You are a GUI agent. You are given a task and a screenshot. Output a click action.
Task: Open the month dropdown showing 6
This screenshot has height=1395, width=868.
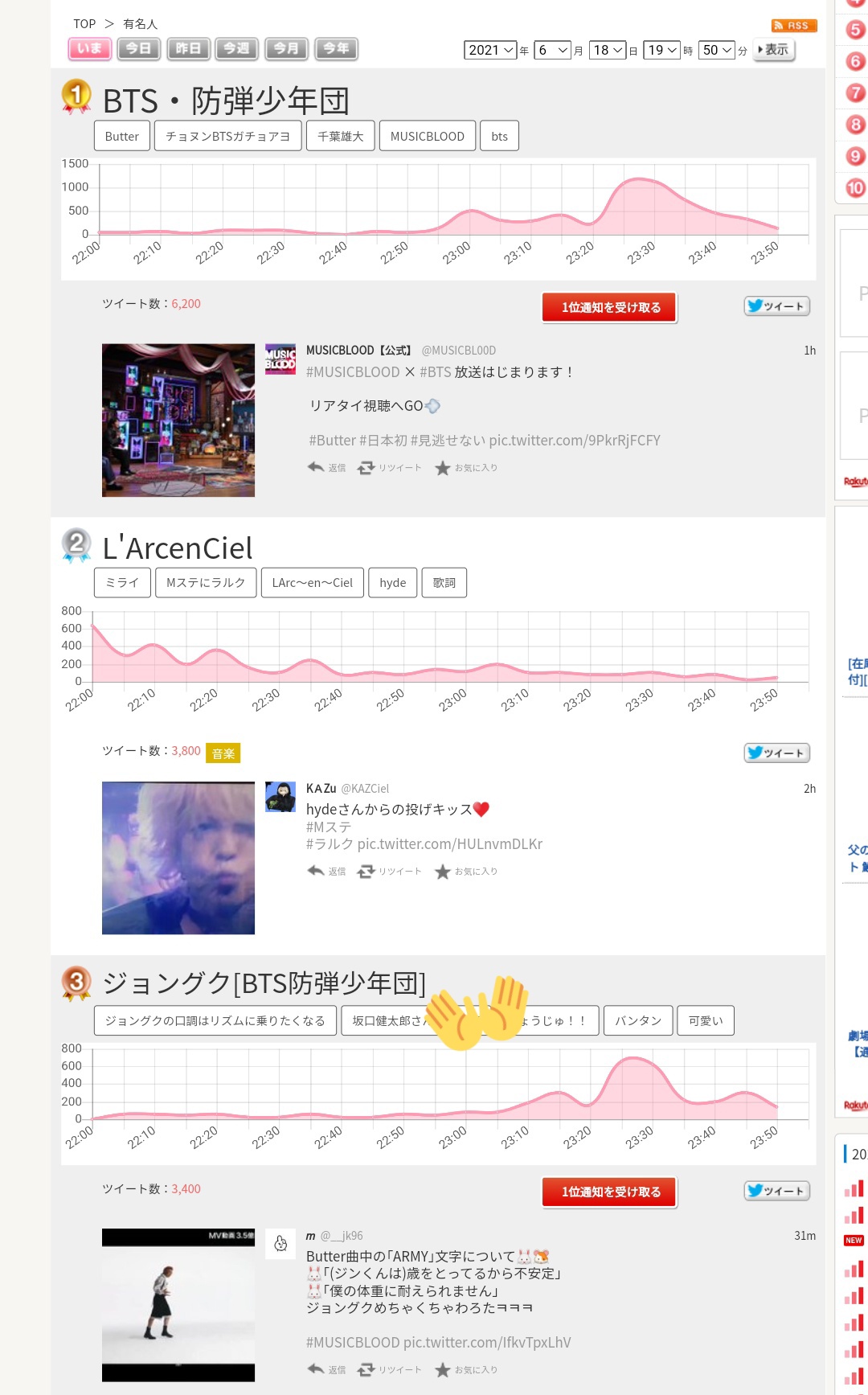pyautogui.click(x=552, y=50)
